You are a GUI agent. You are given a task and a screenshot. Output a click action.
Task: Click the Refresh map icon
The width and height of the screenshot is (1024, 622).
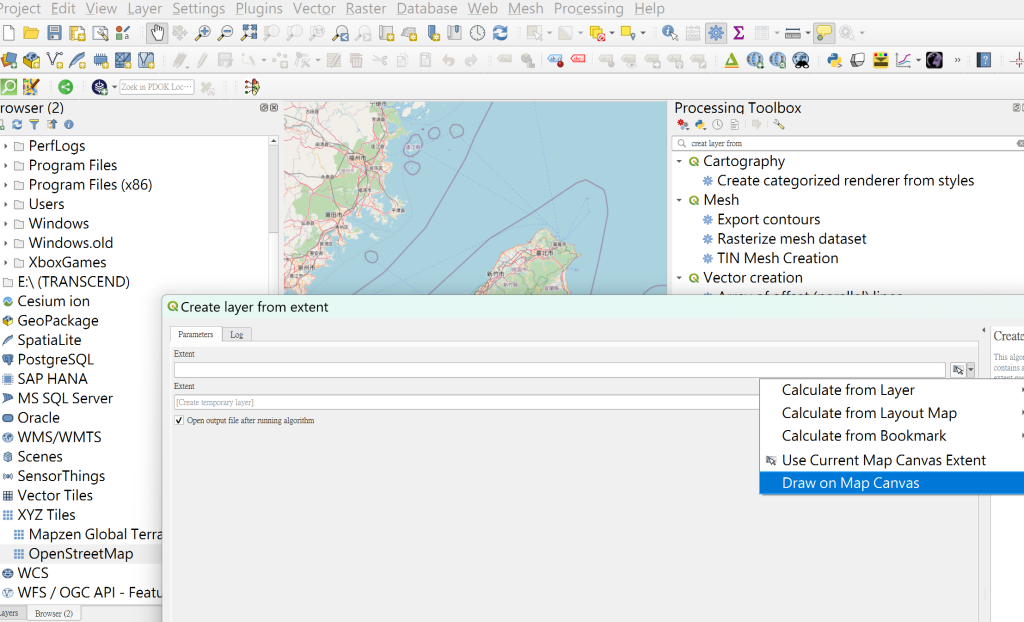click(500, 33)
